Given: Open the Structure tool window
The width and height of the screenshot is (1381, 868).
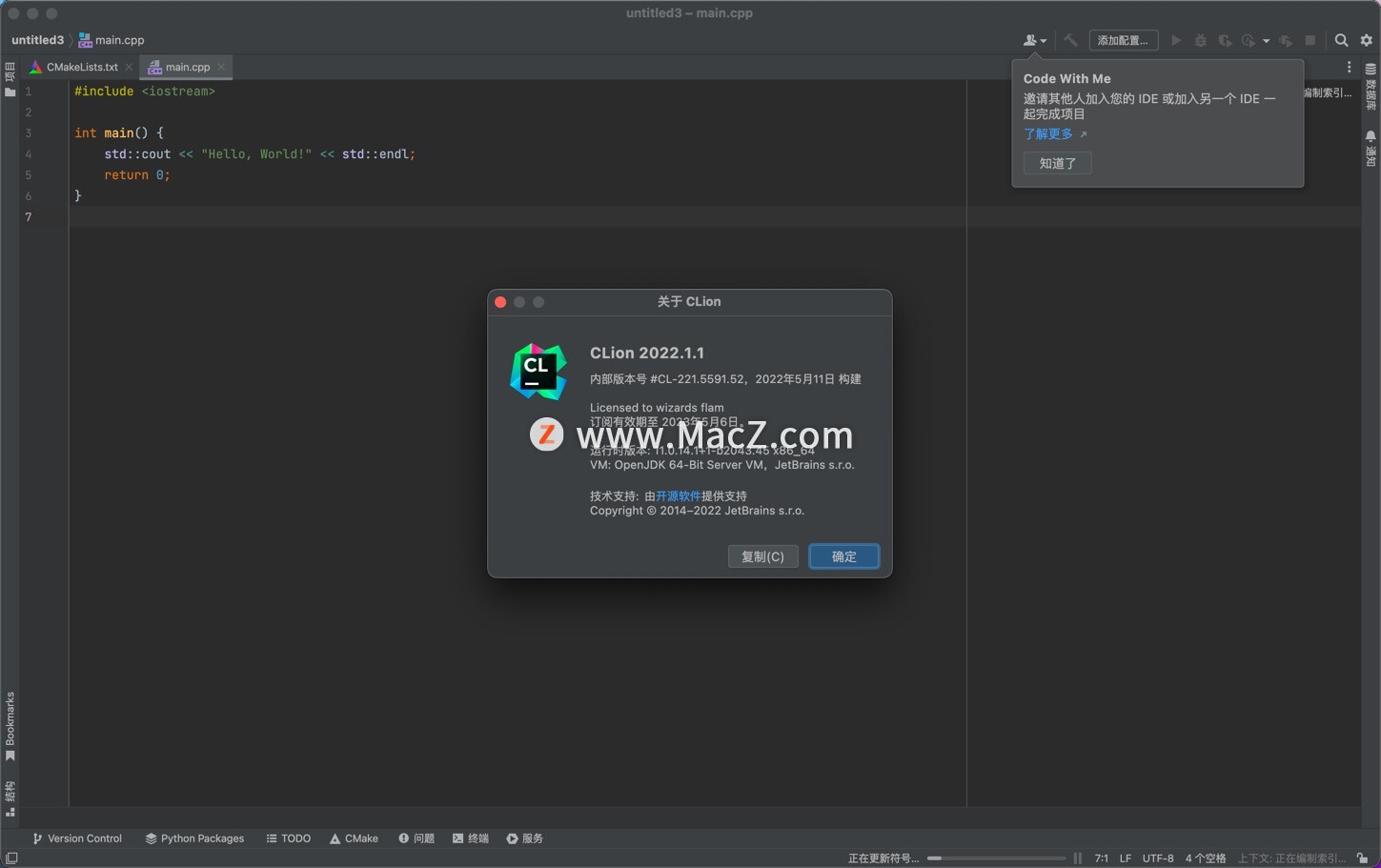Looking at the screenshot, I should (x=10, y=798).
